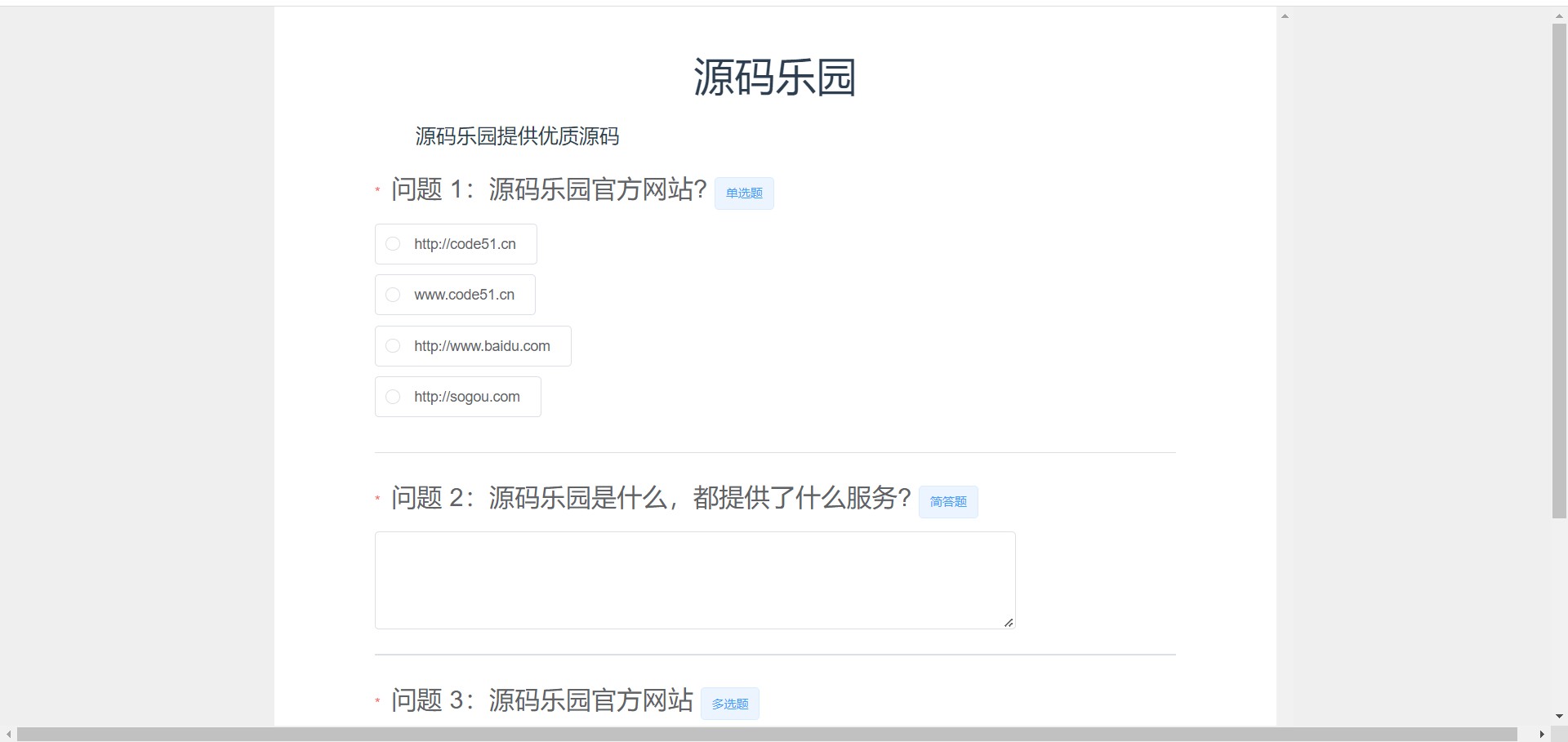Pick the http://www.baidu.com radio option

[473, 346]
